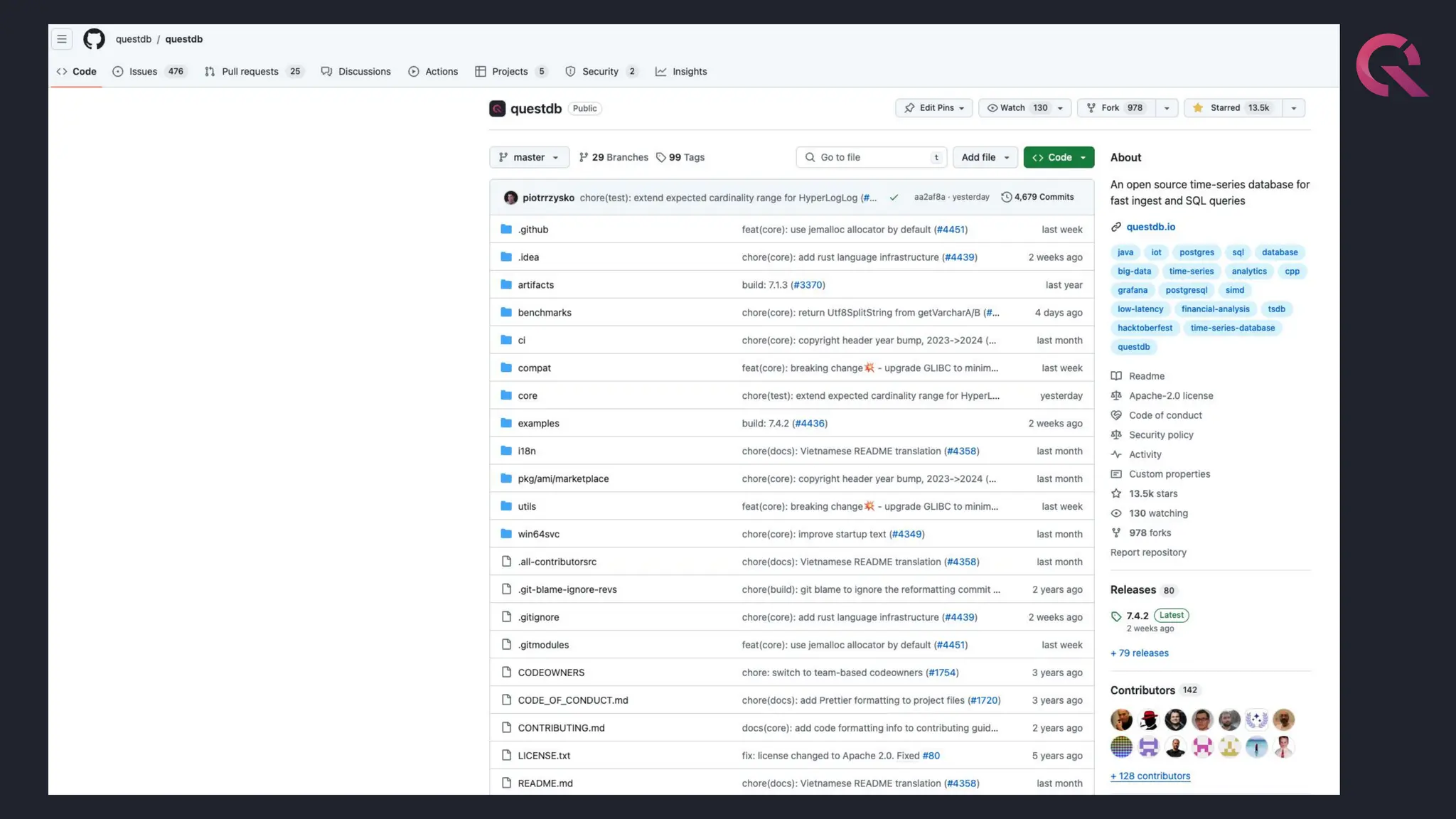
Task: Click the folder icon next to benchmarks
Action: pyautogui.click(x=506, y=312)
